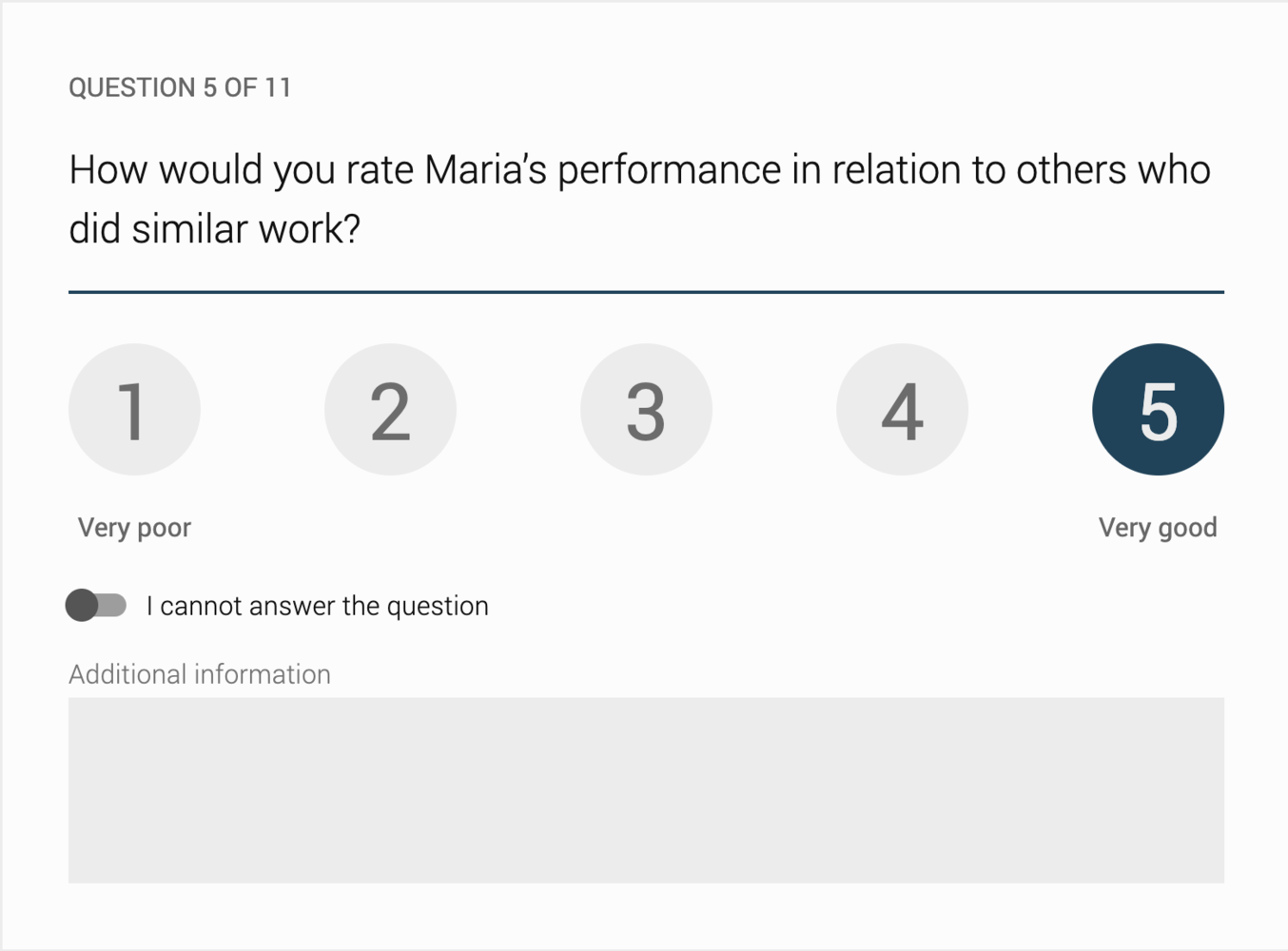Click the white 5 digit in dark circle
1288x951 pixels.
tap(1158, 413)
